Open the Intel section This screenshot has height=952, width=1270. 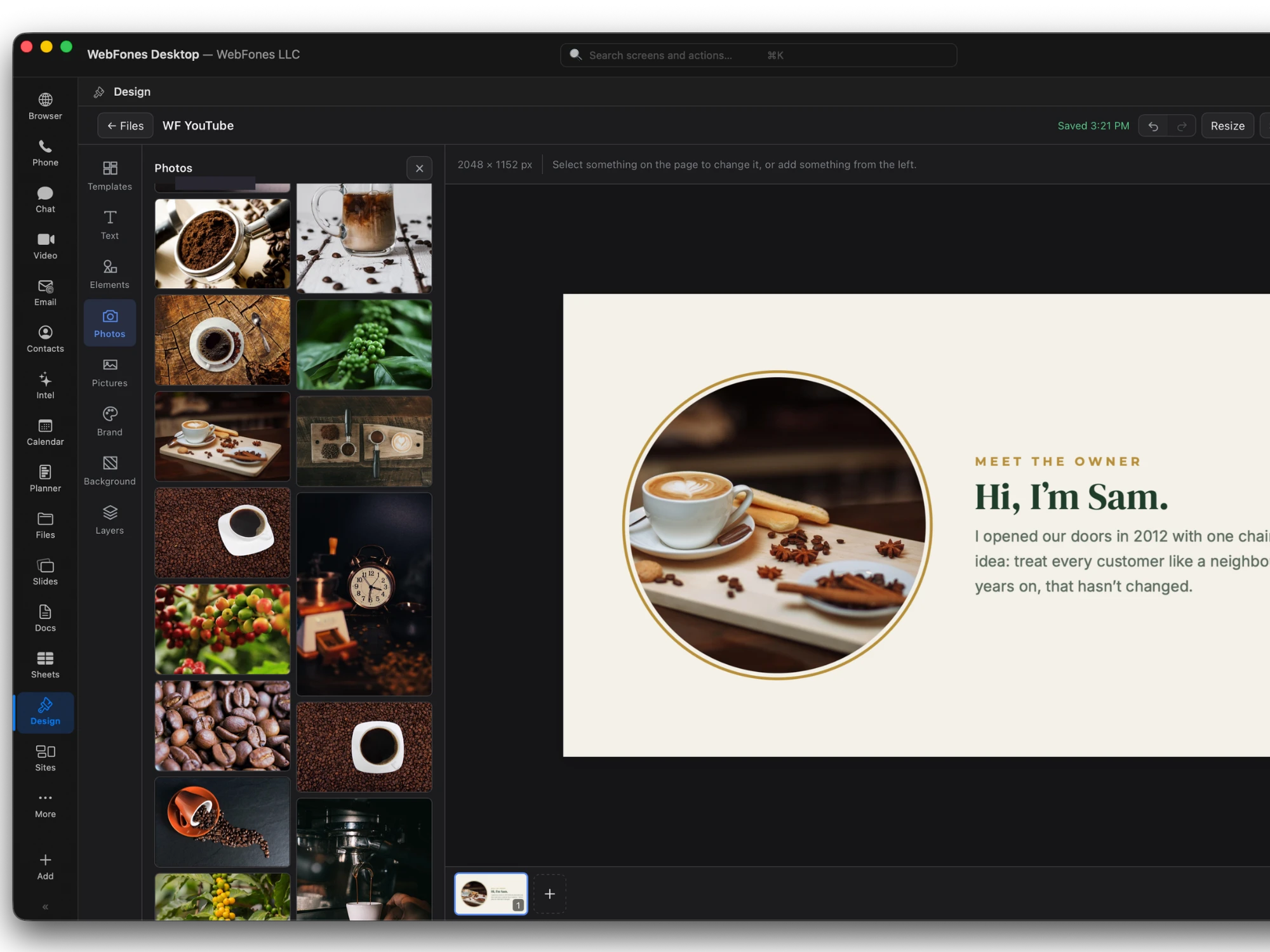tap(45, 386)
